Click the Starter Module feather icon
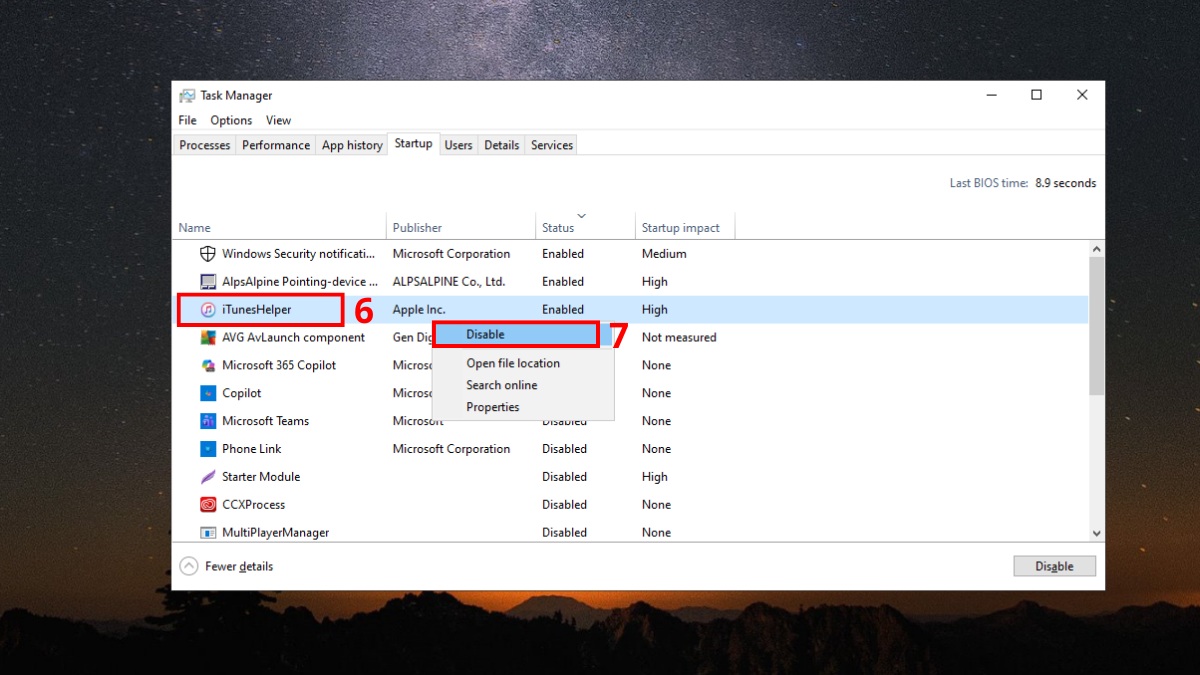Viewport: 1200px width, 675px height. click(x=207, y=477)
